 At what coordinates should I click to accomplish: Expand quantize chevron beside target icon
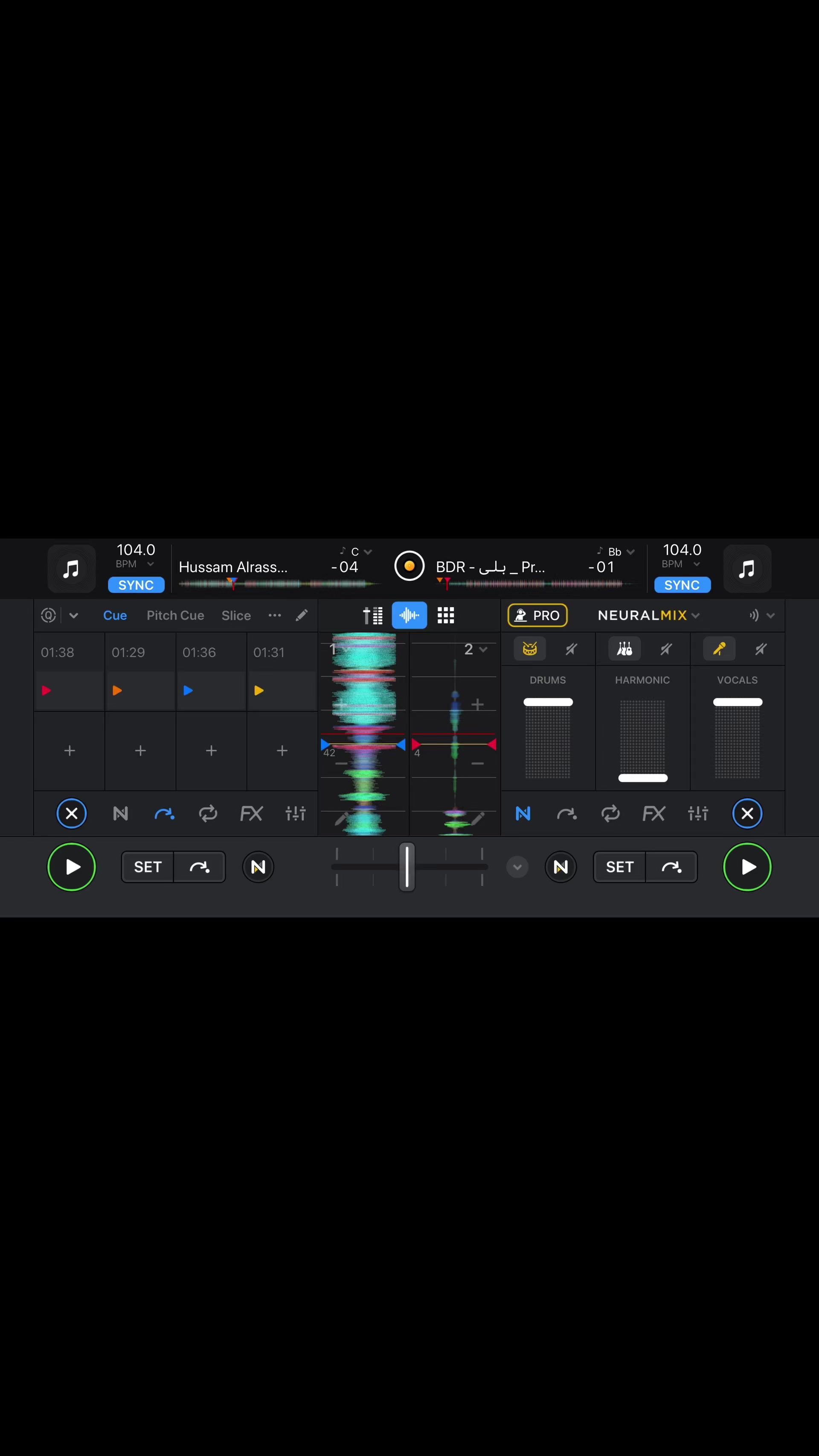[x=73, y=615]
